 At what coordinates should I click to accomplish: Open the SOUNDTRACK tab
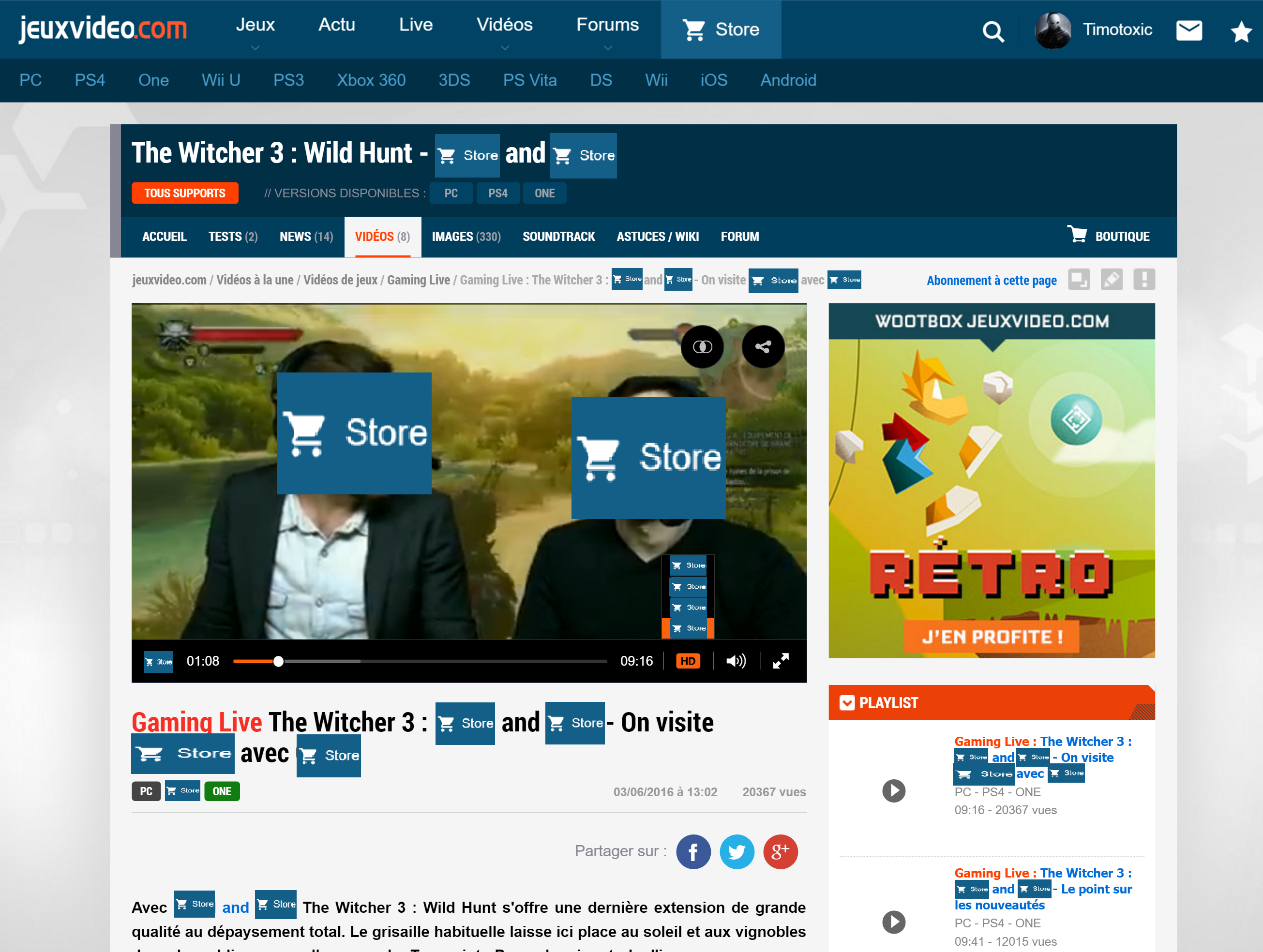point(558,236)
